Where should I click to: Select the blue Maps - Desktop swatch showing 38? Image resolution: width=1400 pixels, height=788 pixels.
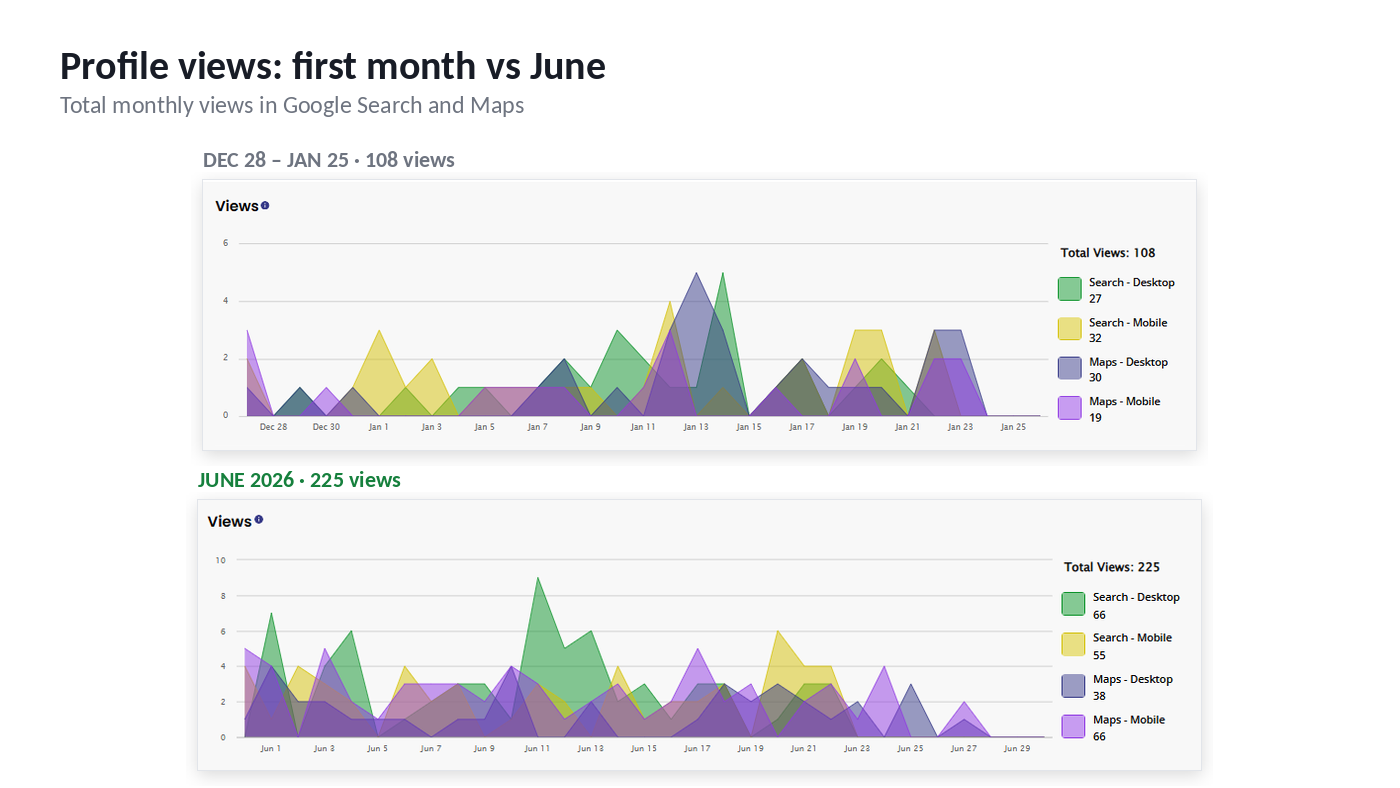pos(1073,685)
